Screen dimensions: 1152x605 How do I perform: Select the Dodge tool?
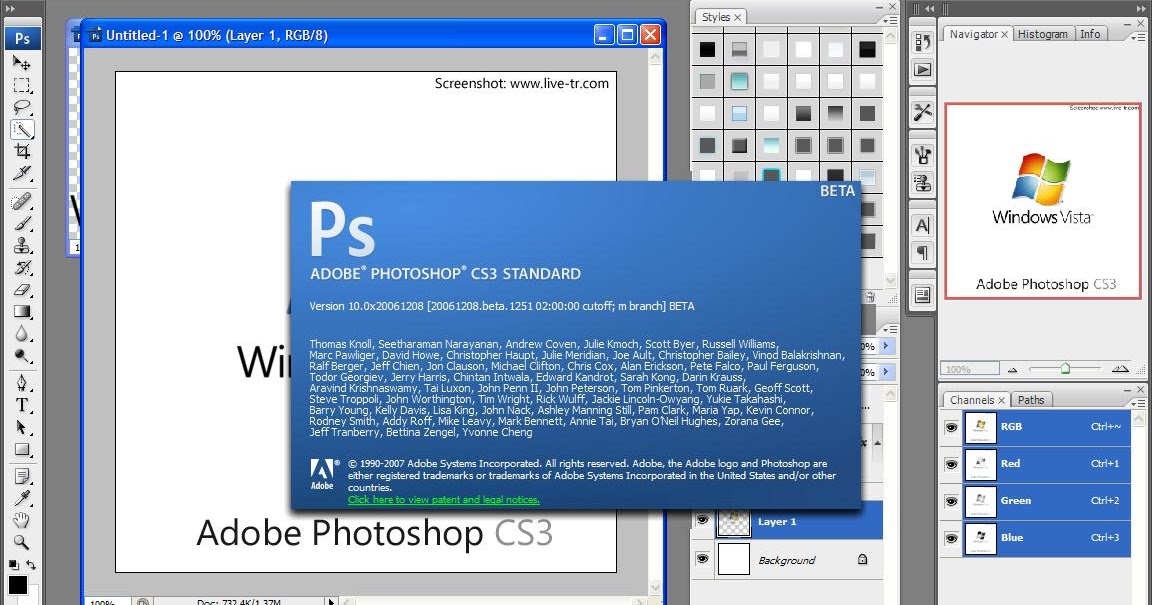point(22,356)
